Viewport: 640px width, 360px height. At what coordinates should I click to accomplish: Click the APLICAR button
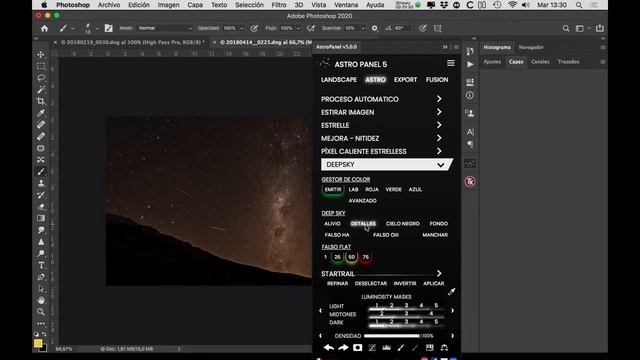(433, 283)
